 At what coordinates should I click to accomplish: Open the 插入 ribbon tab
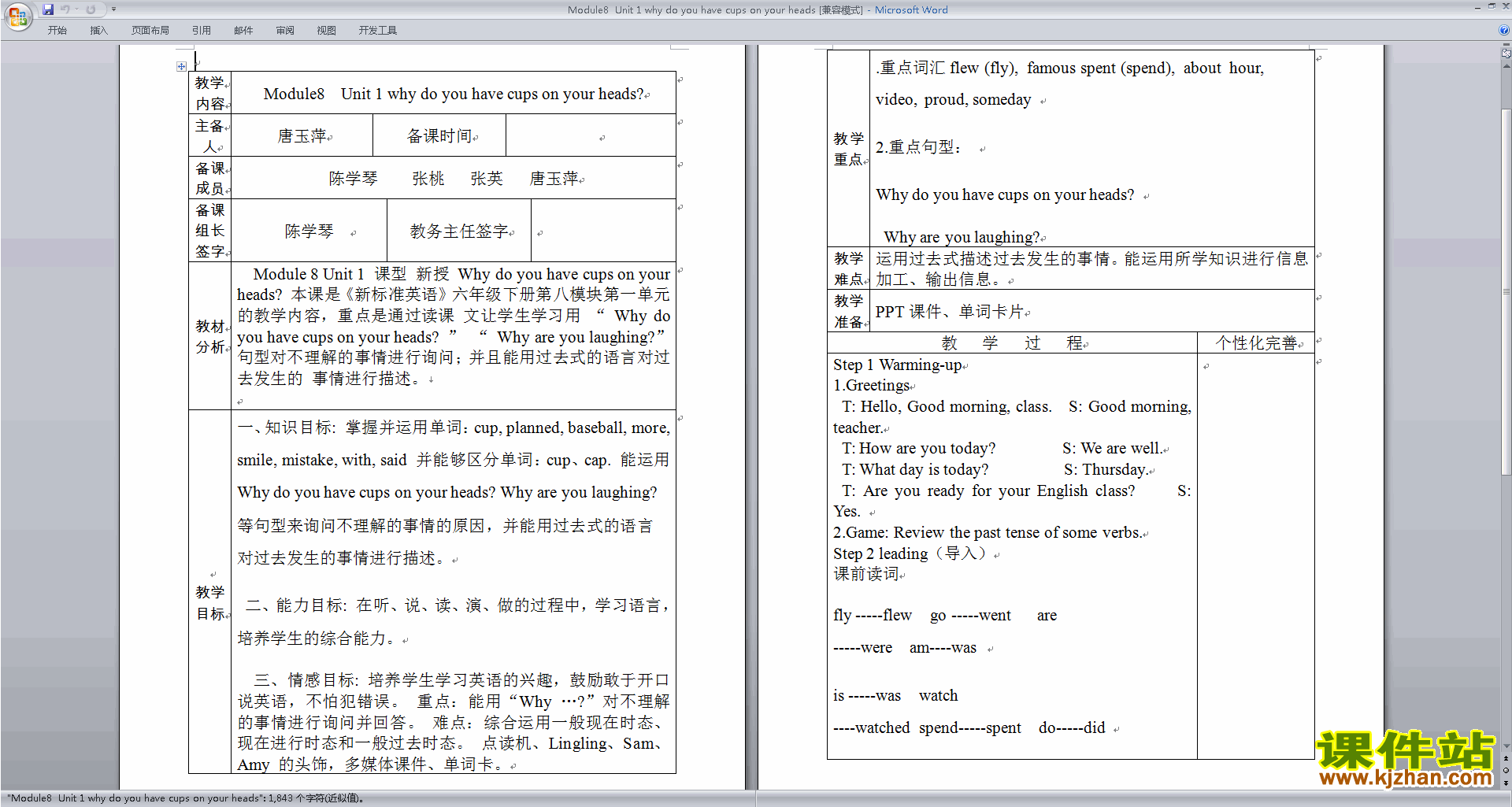[98, 31]
